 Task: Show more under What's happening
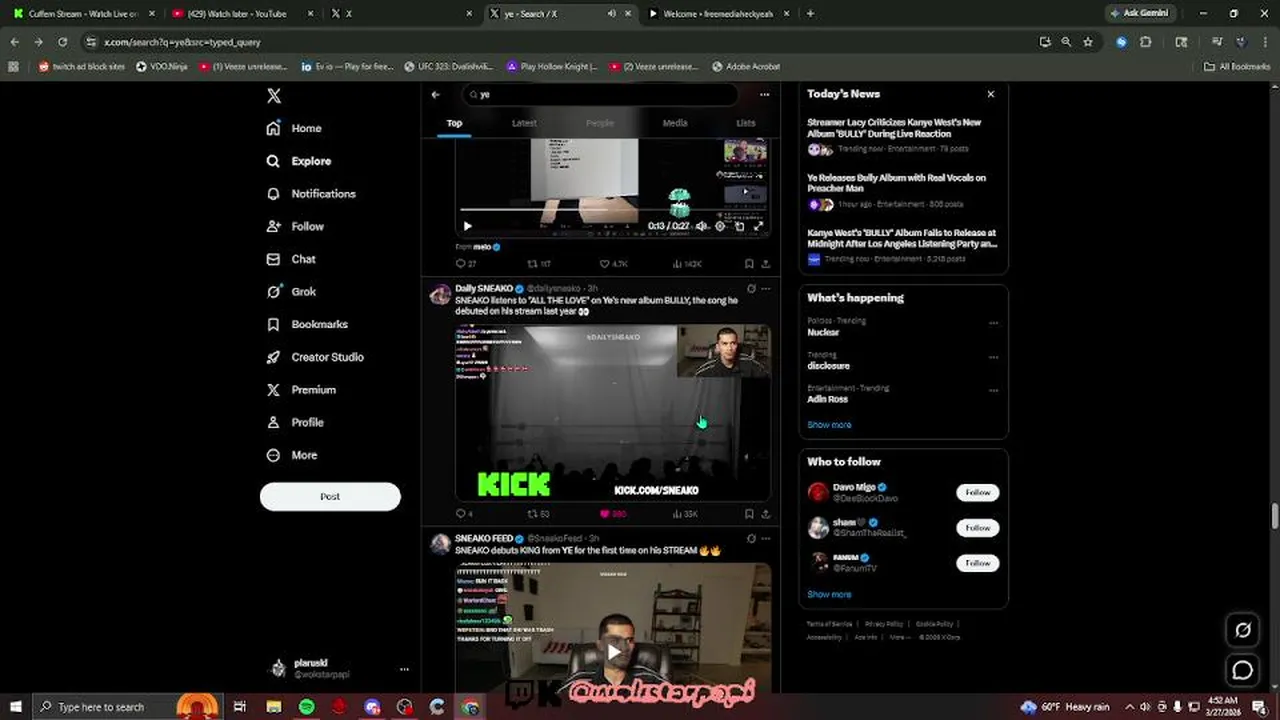tap(829, 425)
